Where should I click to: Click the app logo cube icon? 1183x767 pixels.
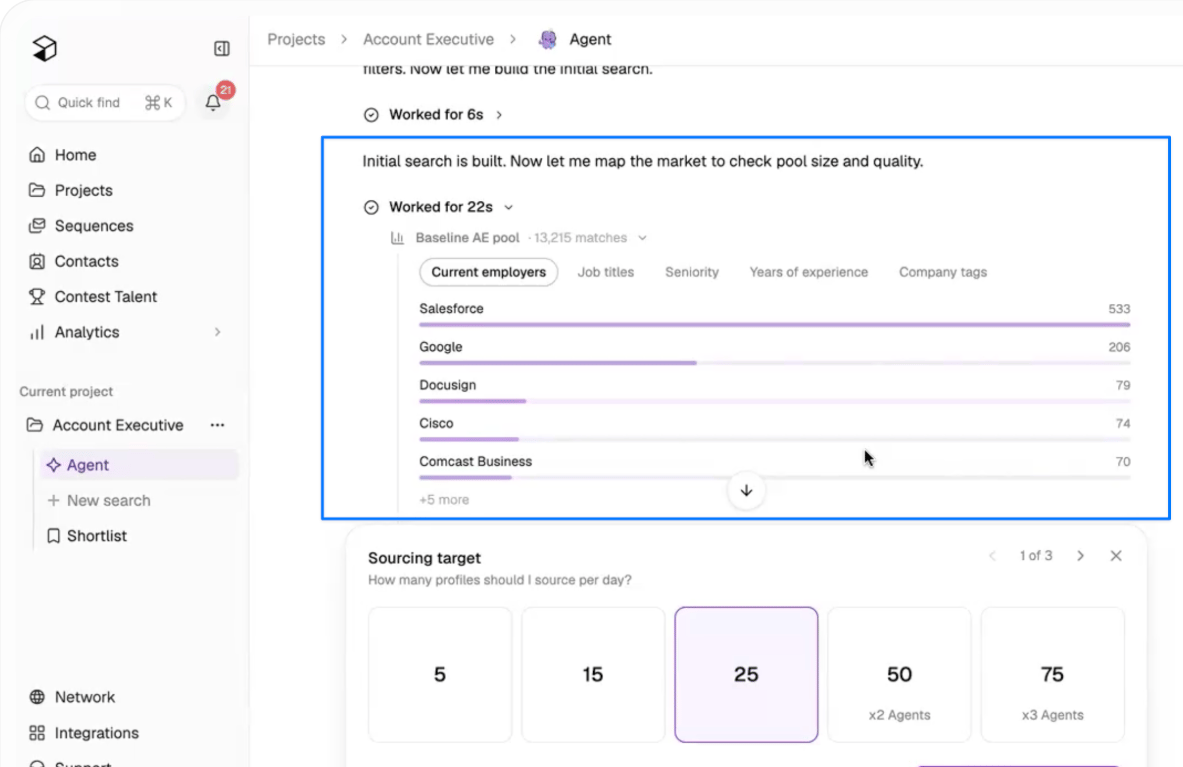point(45,48)
